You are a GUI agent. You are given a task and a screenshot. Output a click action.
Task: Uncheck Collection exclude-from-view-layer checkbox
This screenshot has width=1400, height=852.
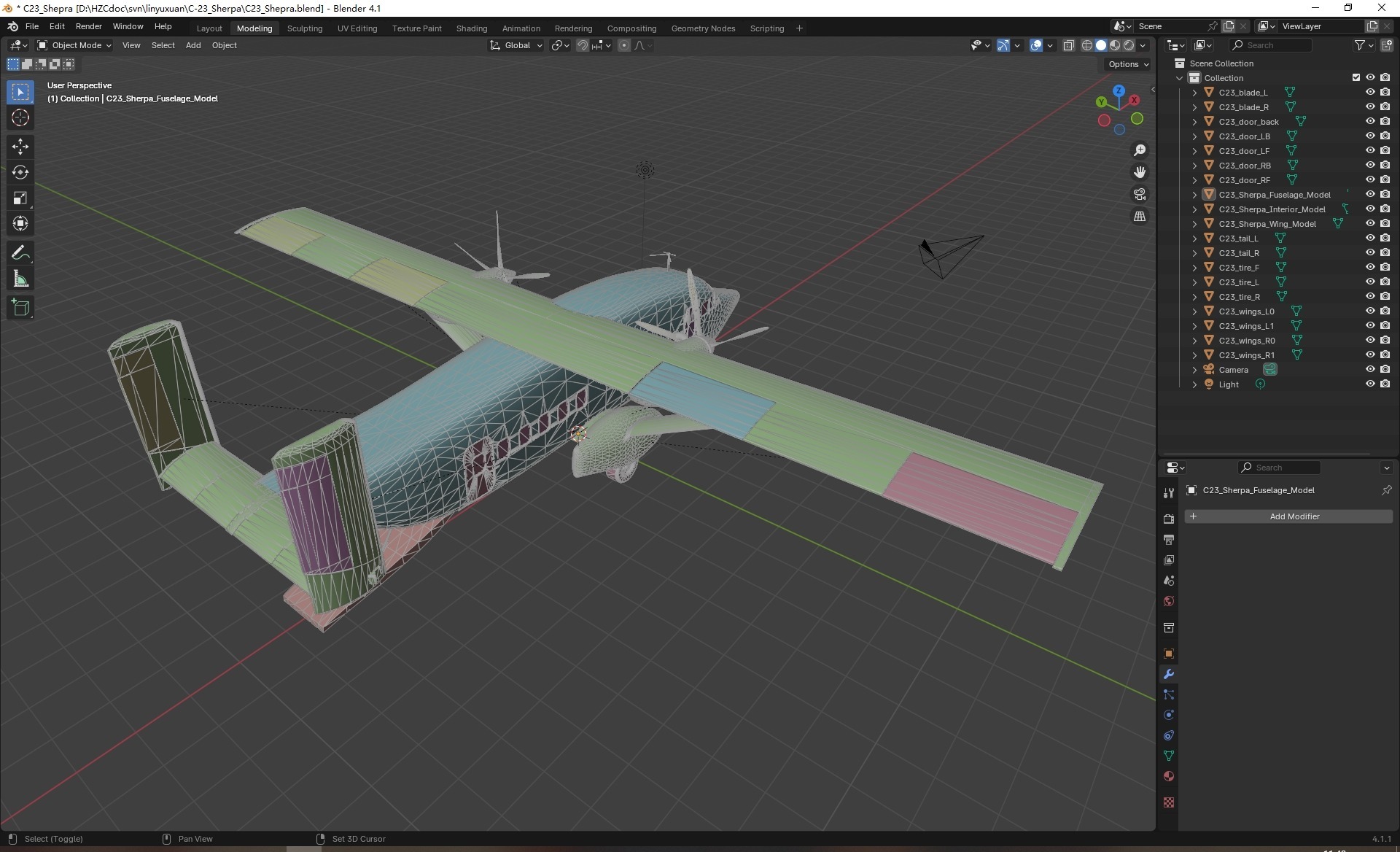pyautogui.click(x=1356, y=78)
